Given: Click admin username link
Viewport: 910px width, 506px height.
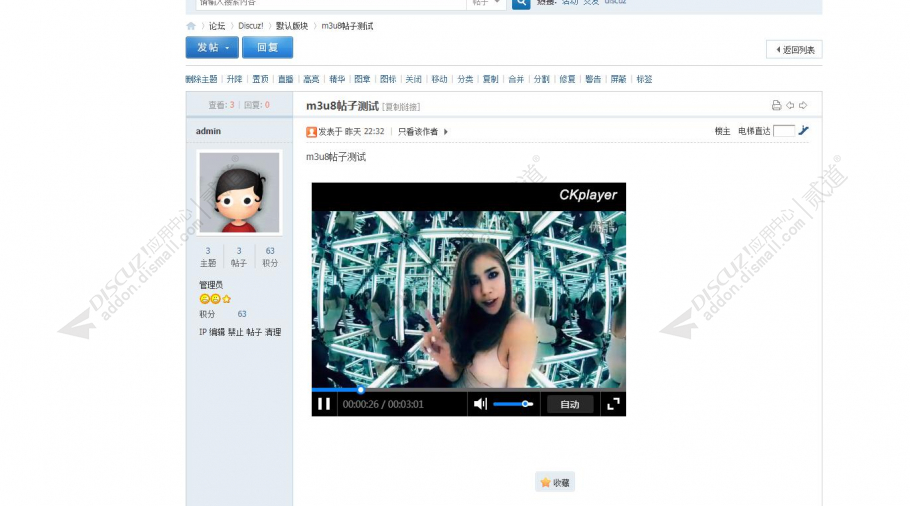Looking at the screenshot, I should click(x=208, y=131).
